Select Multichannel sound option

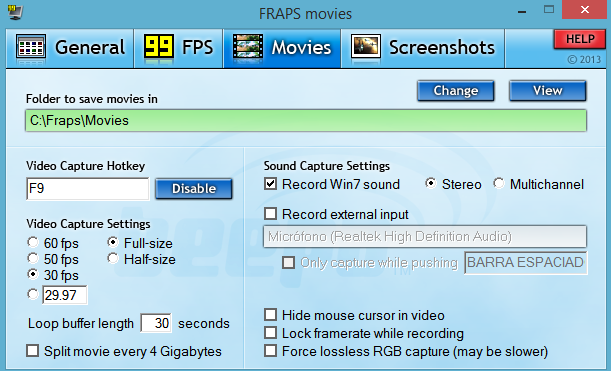click(x=498, y=184)
